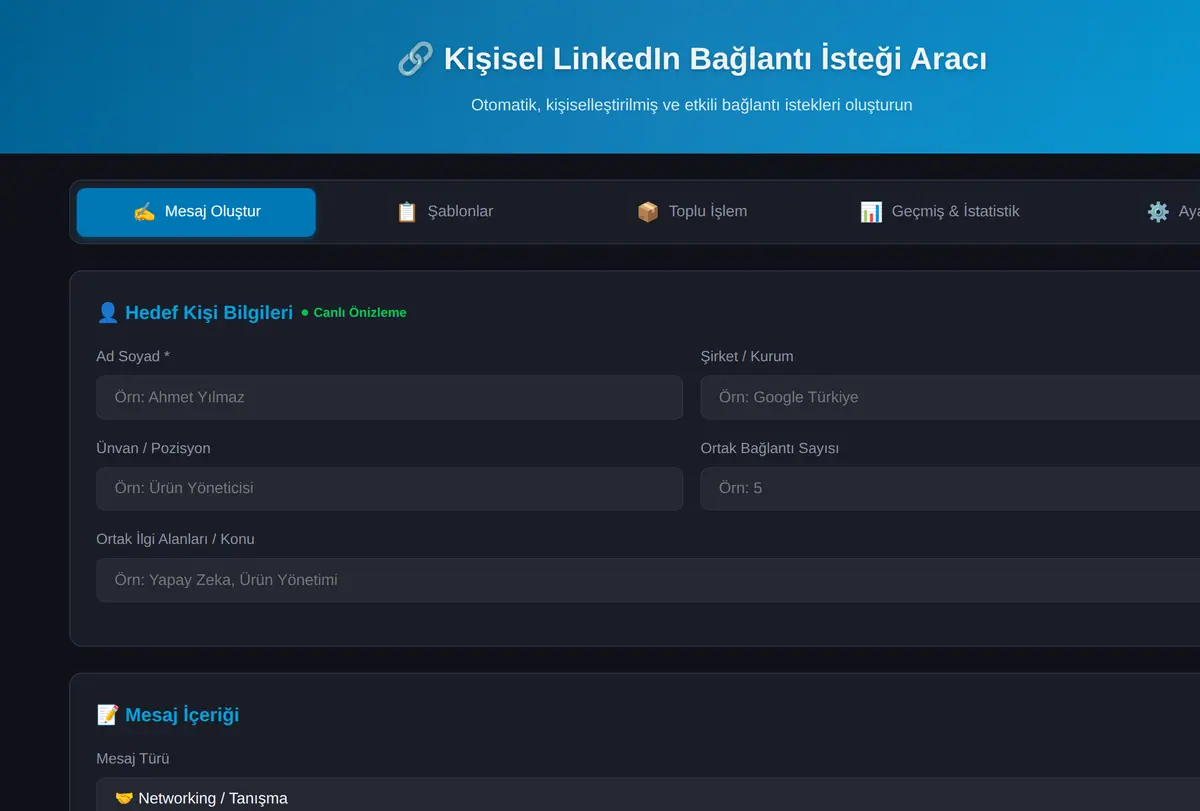Image resolution: width=1200 pixels, height=811 pixels.
Task: Click the Şirket / Kurum label
Action: [747, 356]
